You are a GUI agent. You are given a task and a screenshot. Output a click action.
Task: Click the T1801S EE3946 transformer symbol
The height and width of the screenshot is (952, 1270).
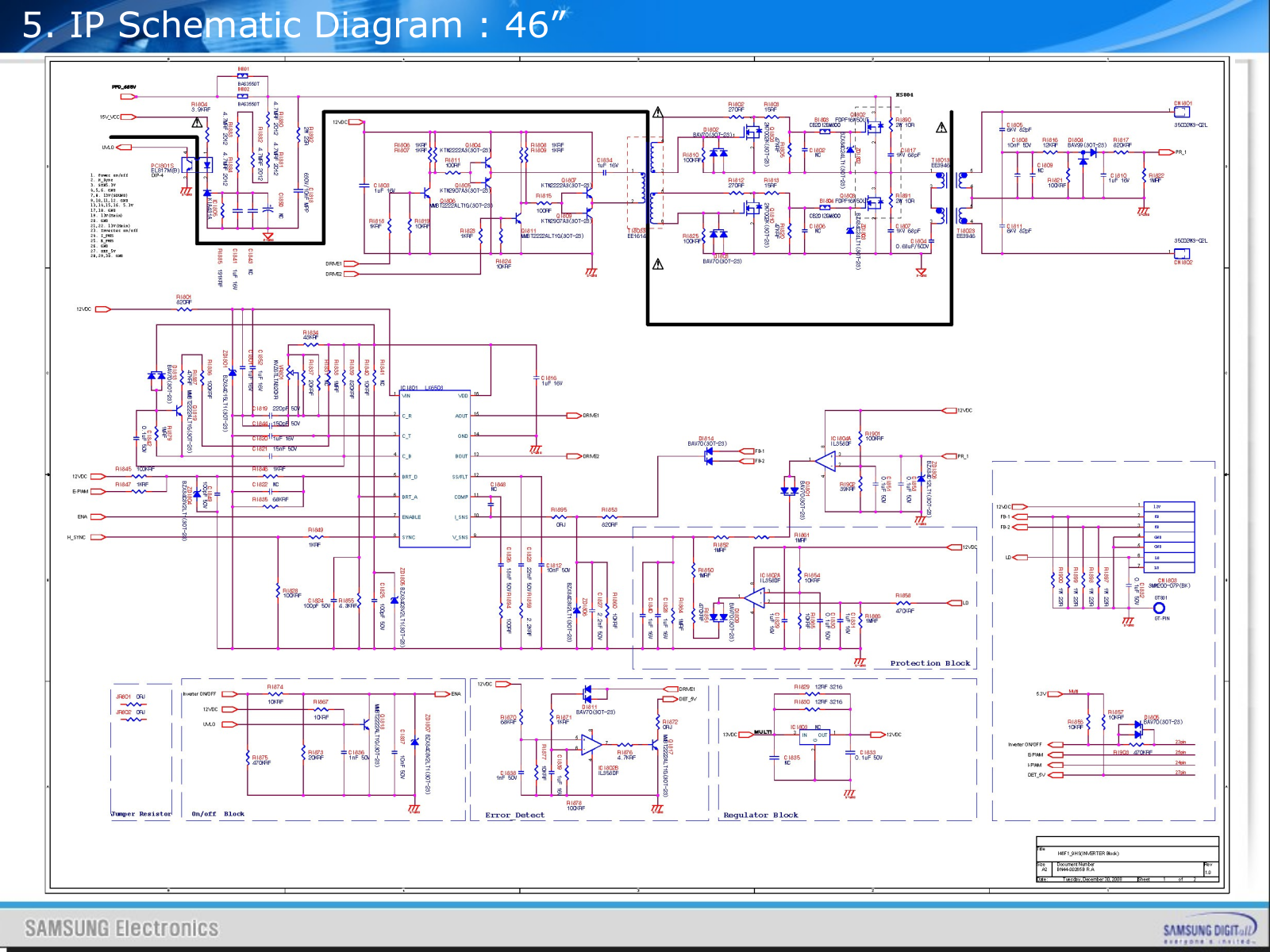coord(950,182)
